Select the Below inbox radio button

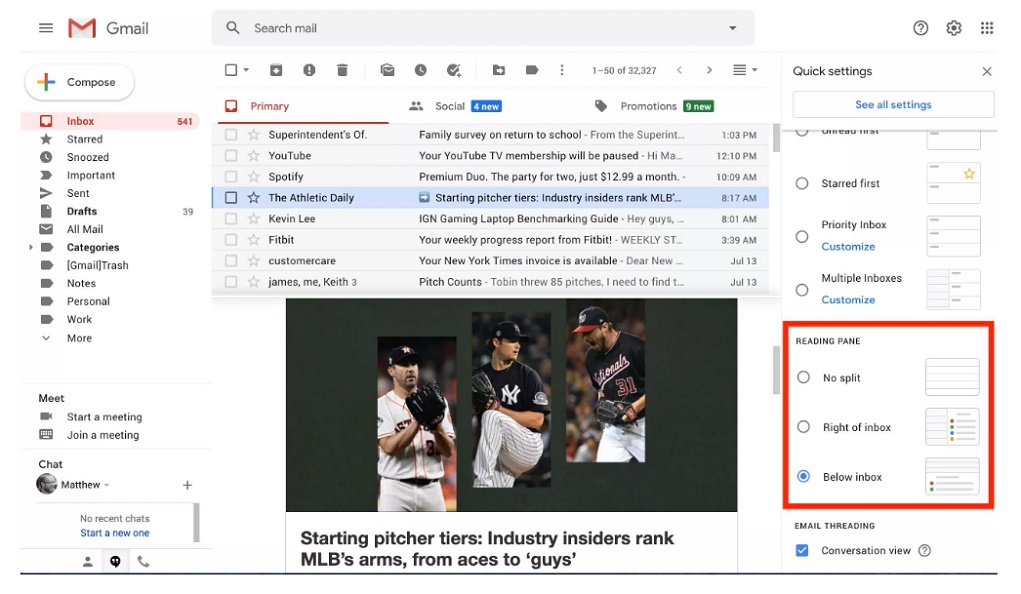(804, 476)
